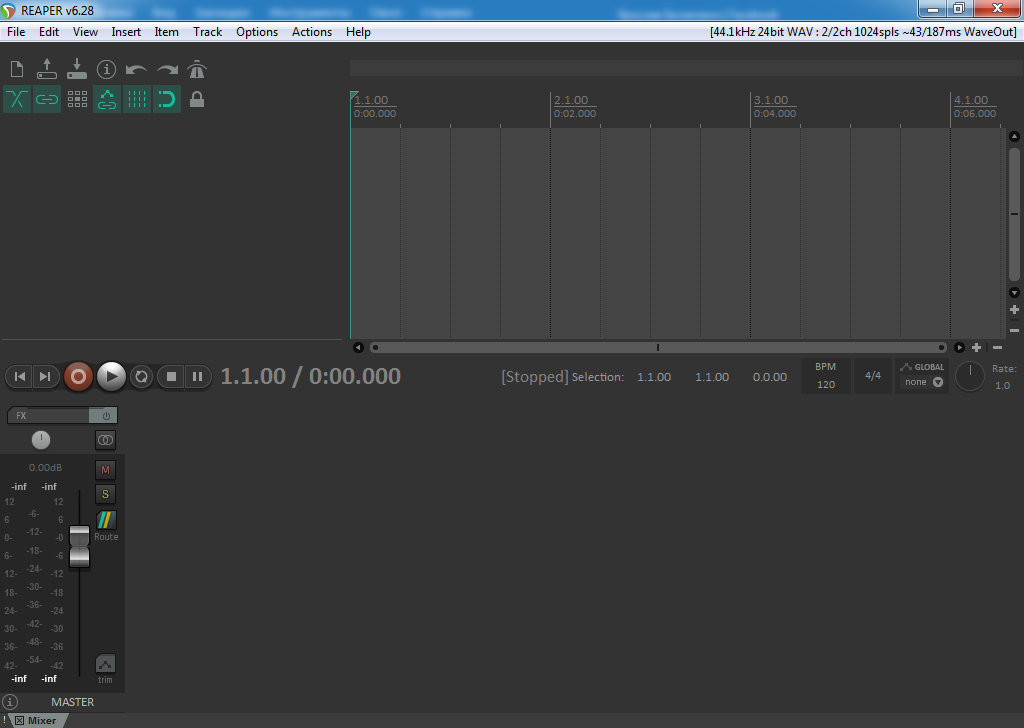The width and height of the screenshot is (1024, 728).
Task: Open master track envelope trim menu
Action: pyautogui.click(x=105, y=665)
